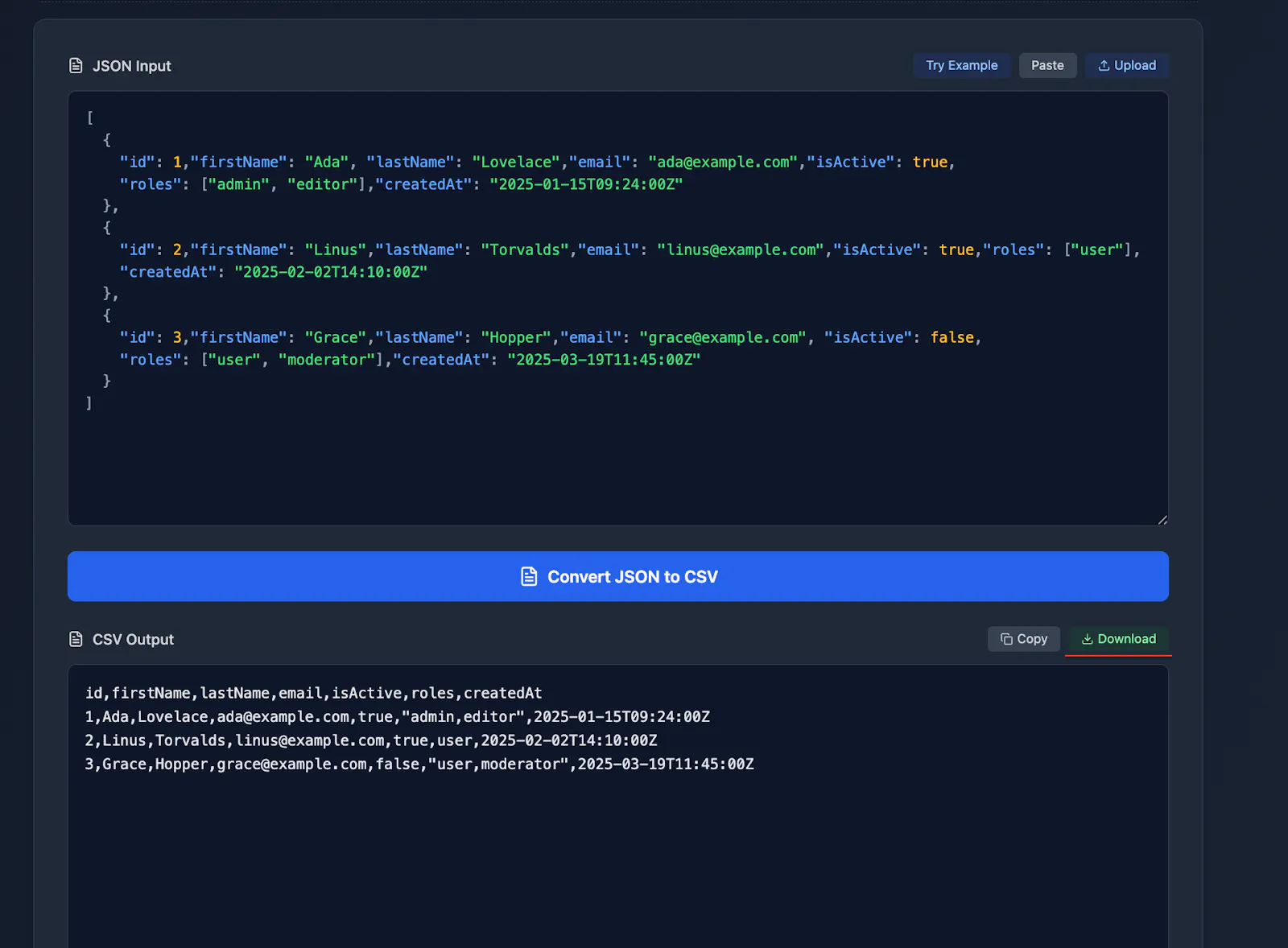Image resolution: width=1288 pixels, height=948 pixels.
Task: Click the download arrow icon
Action: pyautogui.click(x=1087, y=639)
